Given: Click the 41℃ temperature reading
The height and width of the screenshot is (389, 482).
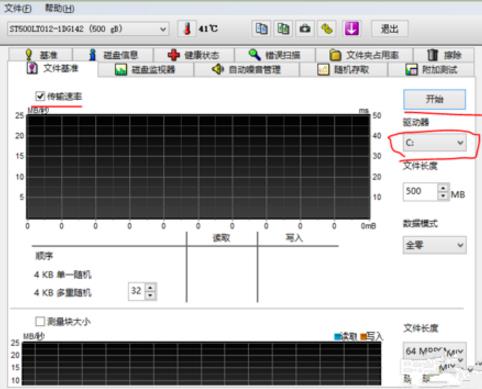Looking at the screenshot, I should tap(208, 29).
